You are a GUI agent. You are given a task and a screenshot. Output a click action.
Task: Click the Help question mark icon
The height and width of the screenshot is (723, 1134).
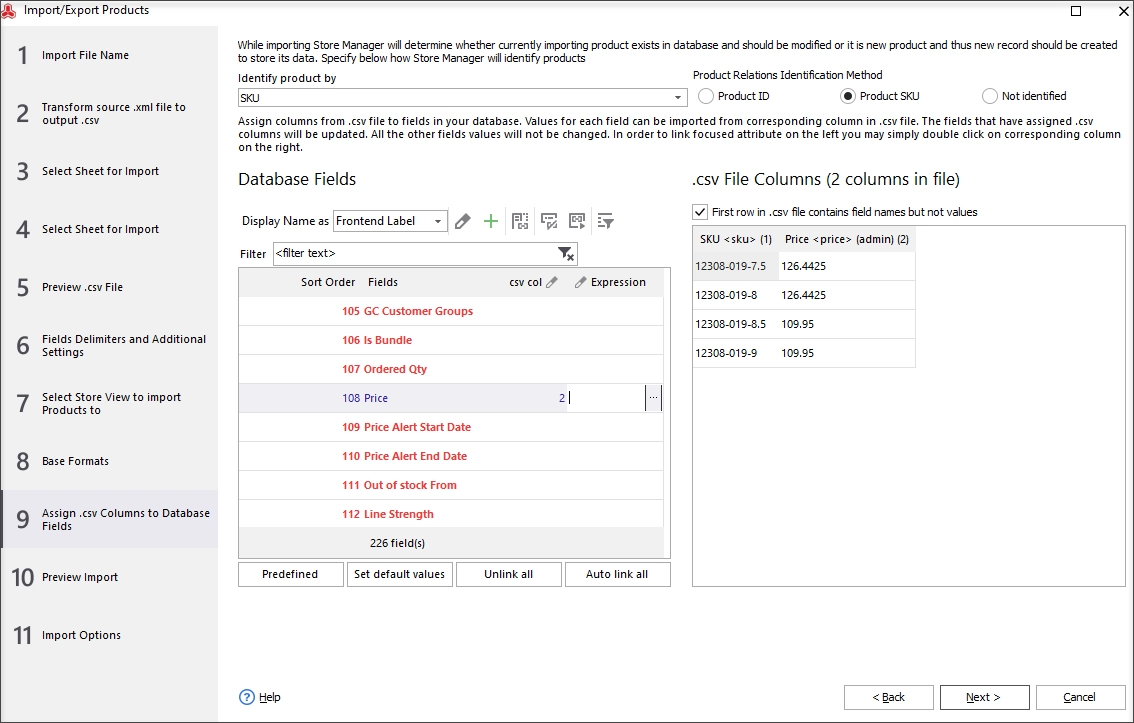247,697
